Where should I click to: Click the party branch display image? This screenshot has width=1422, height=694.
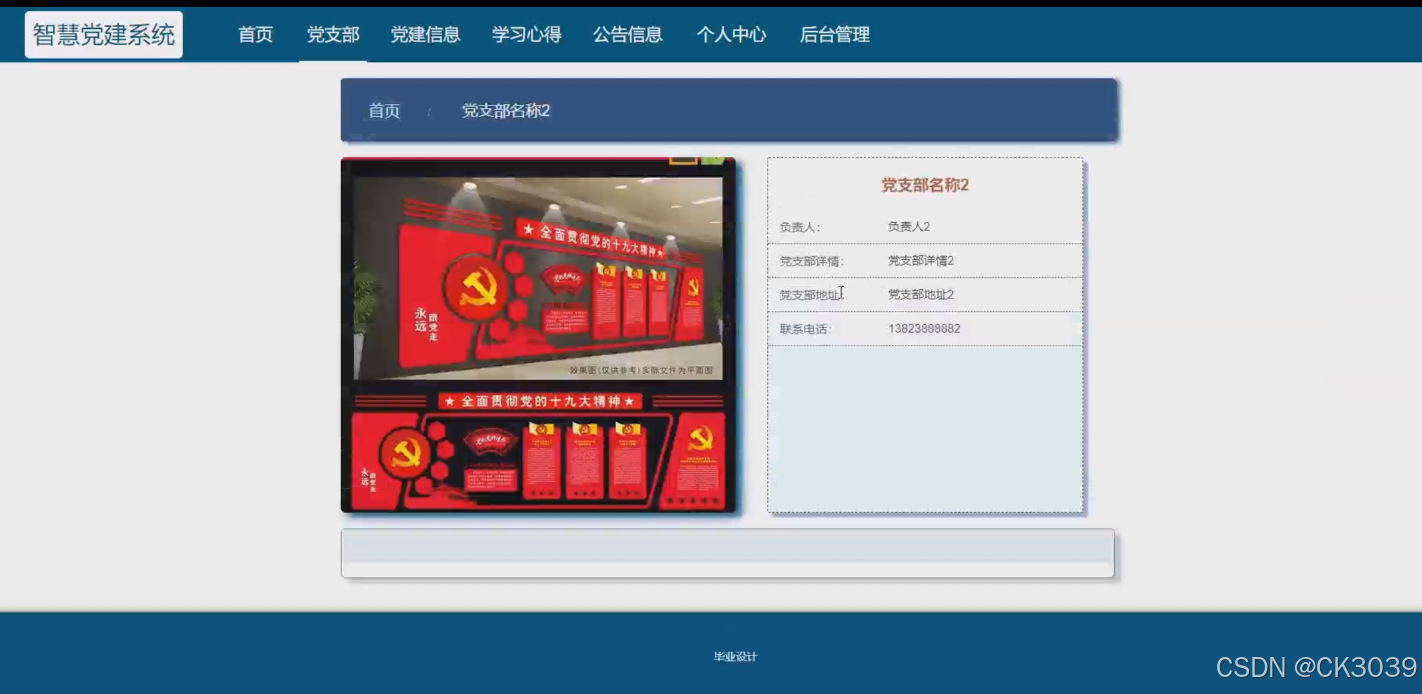pyautogui.click(x=538, y=335)
